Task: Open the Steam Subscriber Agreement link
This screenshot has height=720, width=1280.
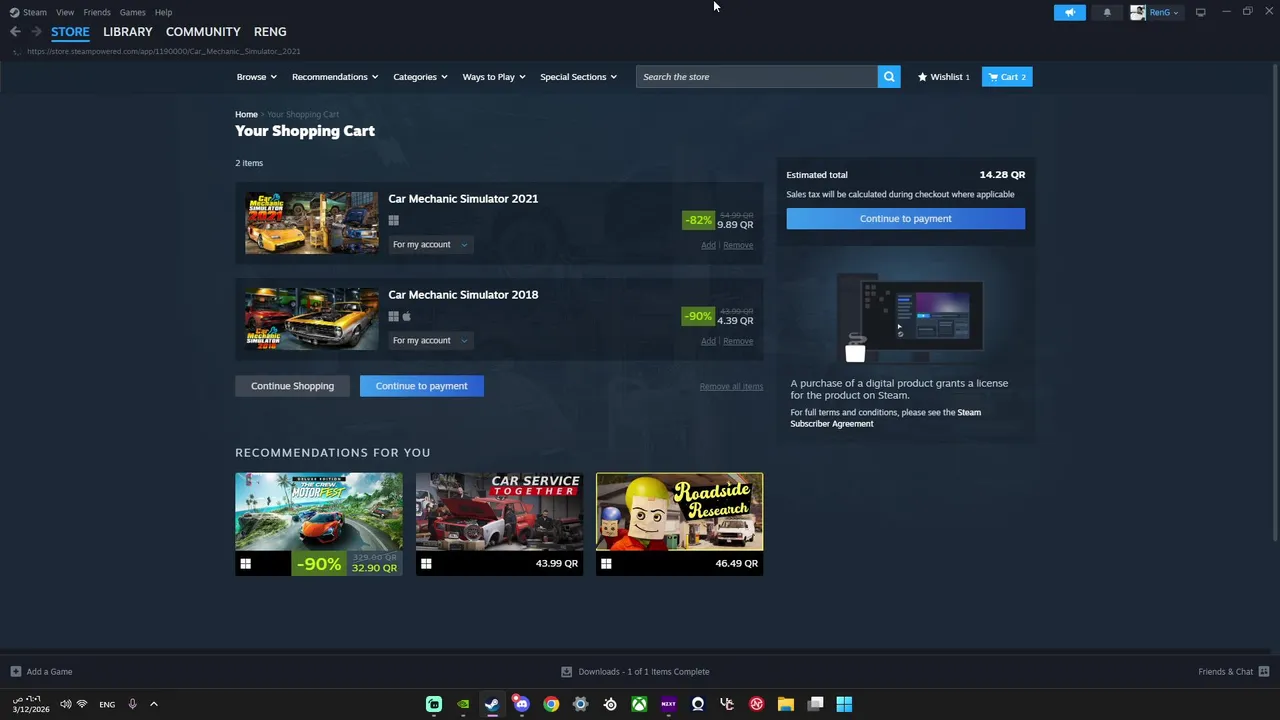Action: click(x=885, y=418)
